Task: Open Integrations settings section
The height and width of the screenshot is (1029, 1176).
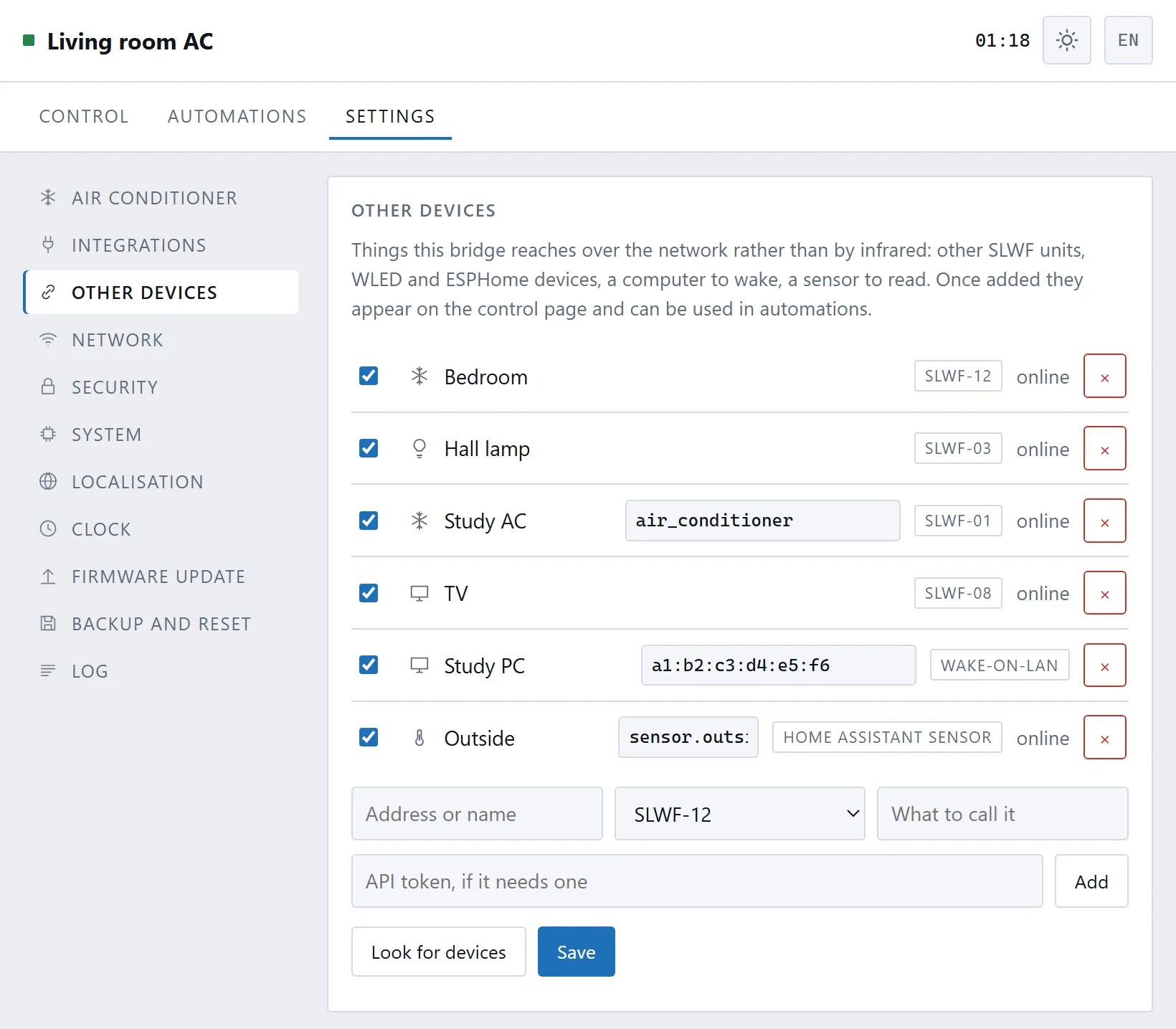Action: coord(161,245)
